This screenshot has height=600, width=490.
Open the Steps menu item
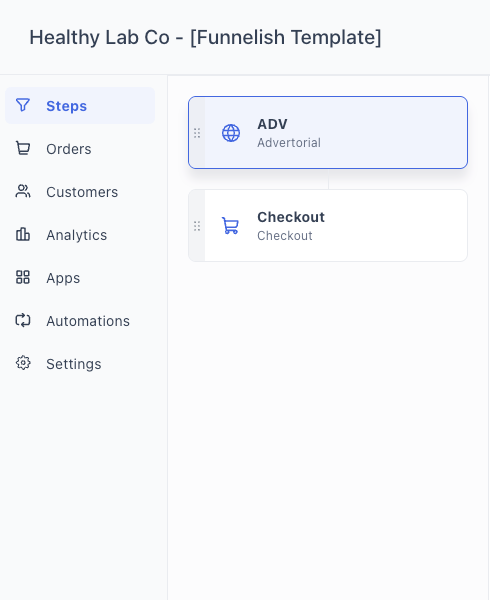tap(80, 106)
